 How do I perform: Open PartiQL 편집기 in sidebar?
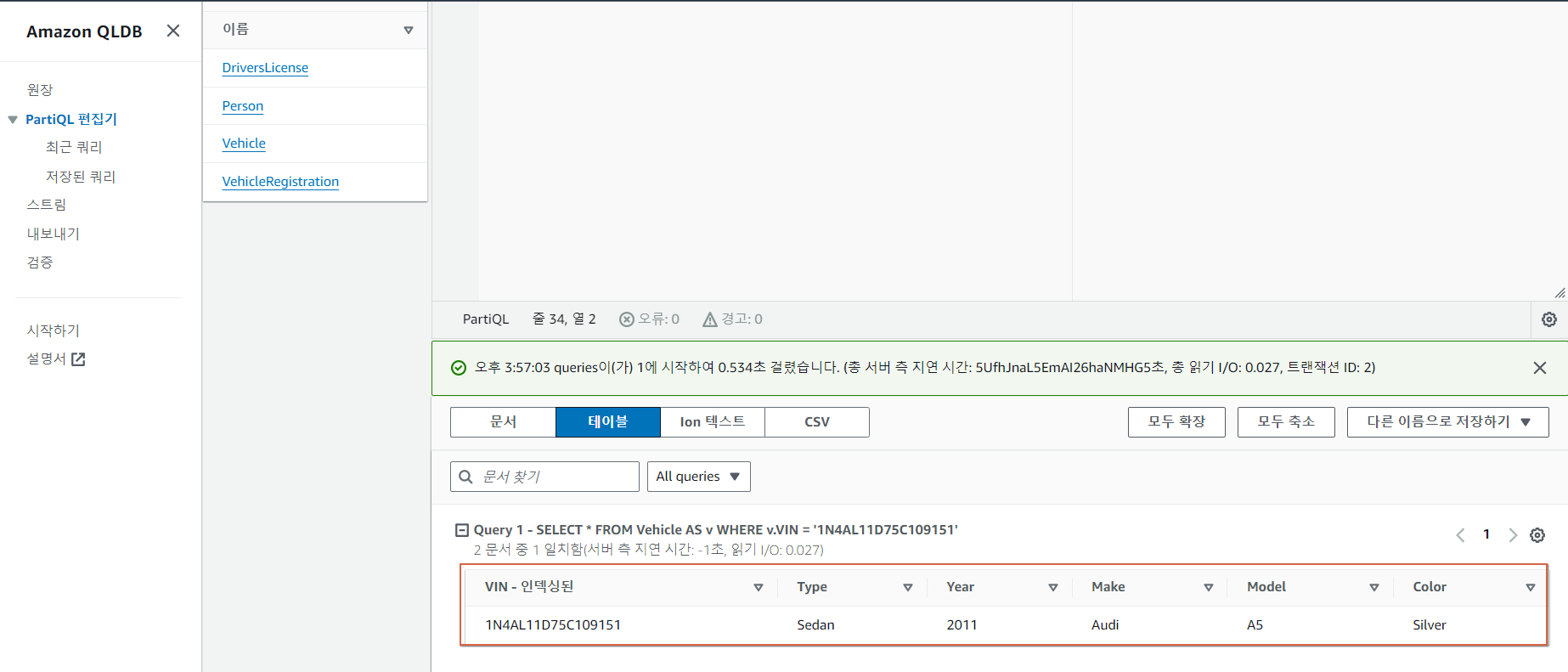tap(71, 119)
